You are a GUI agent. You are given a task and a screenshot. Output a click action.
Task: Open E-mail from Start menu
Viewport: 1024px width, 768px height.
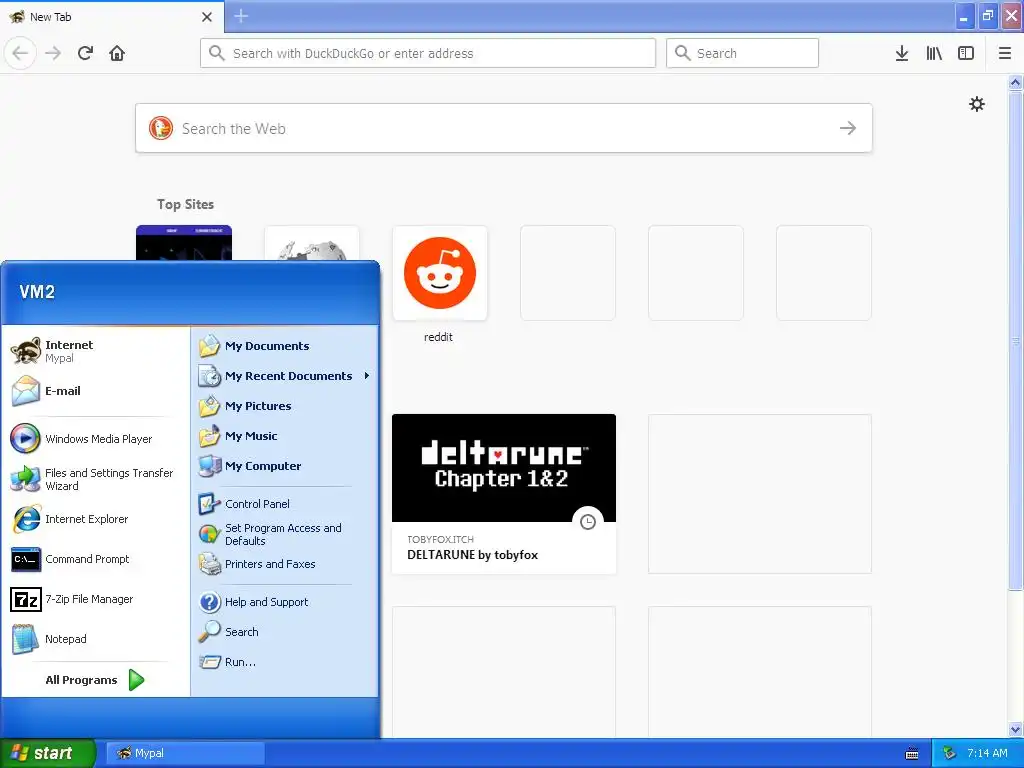click(x=95, y=391)
